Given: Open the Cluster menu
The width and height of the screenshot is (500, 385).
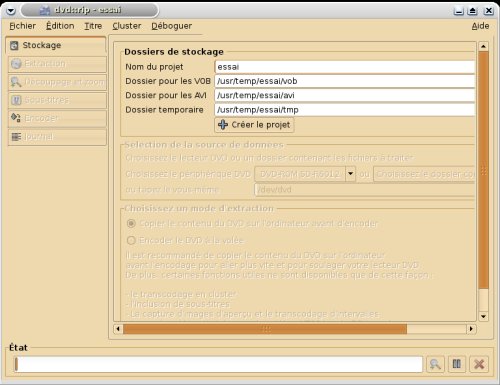Looking at the screenshot, I should [127, 26].
